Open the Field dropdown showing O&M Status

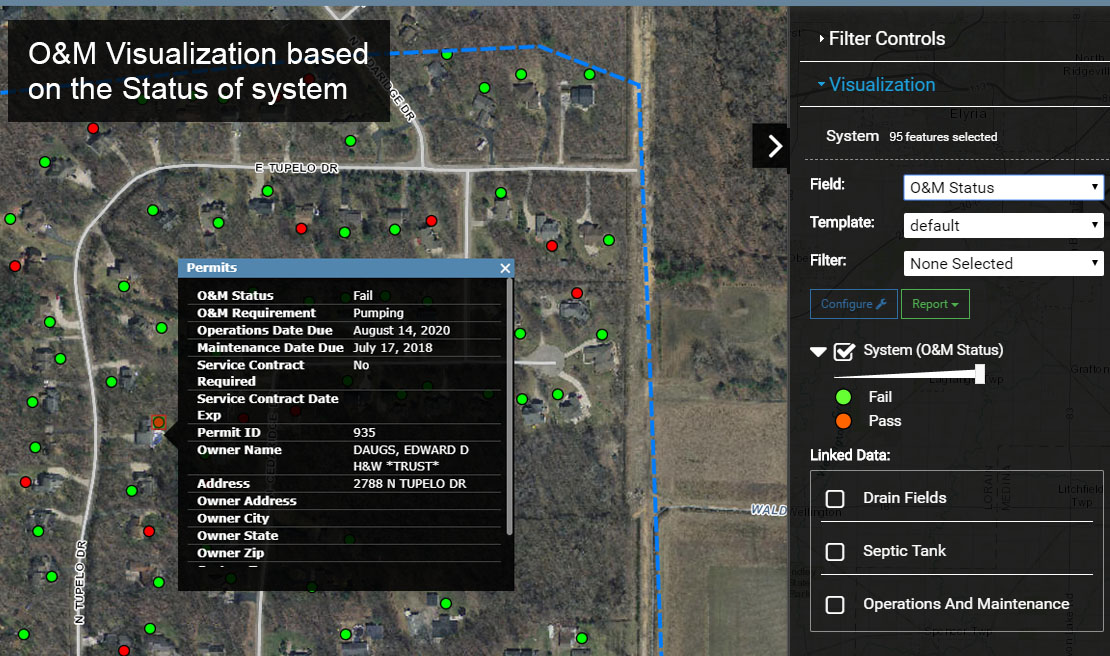(1002, 187)
